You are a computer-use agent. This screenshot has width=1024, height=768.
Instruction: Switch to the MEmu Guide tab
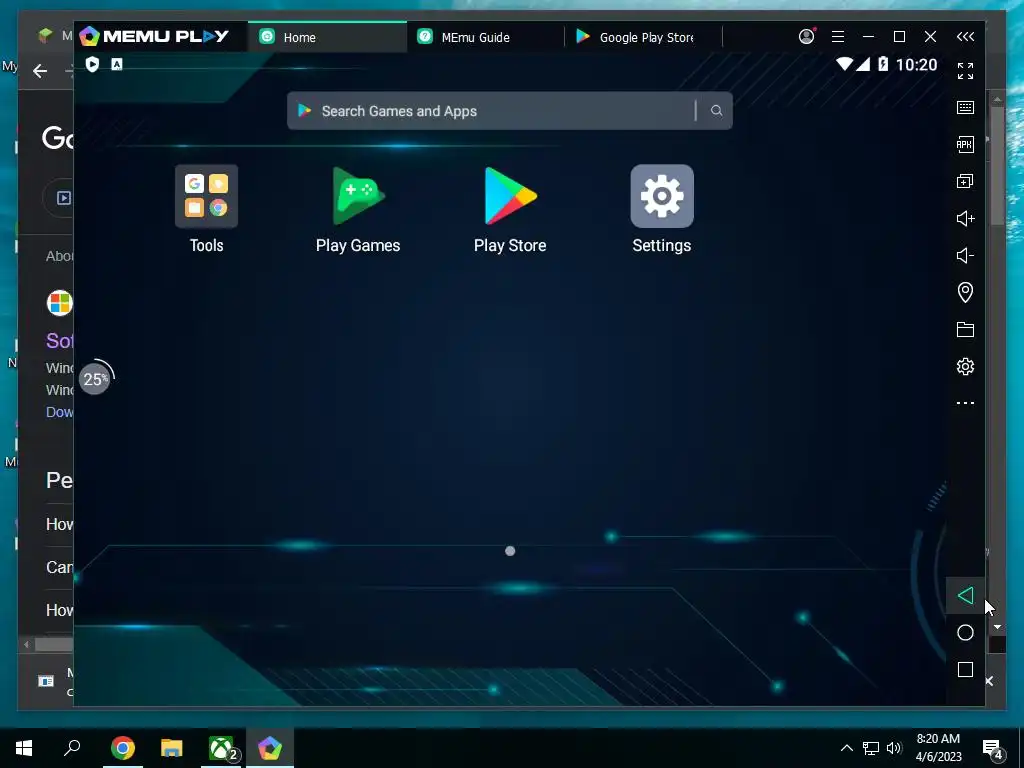tap(485, 37)
